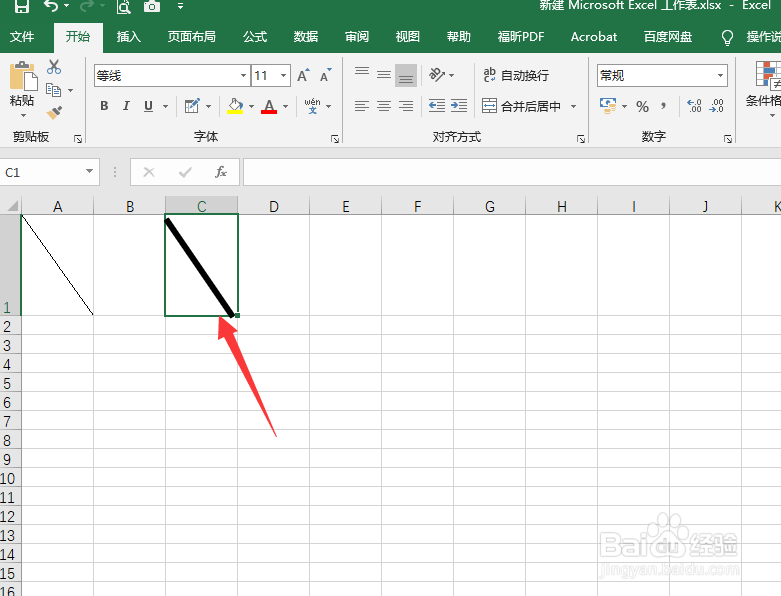The image size is (781, 596).
Task: Toggle Align Right horizontal alignment
Action: coord(406,106)
